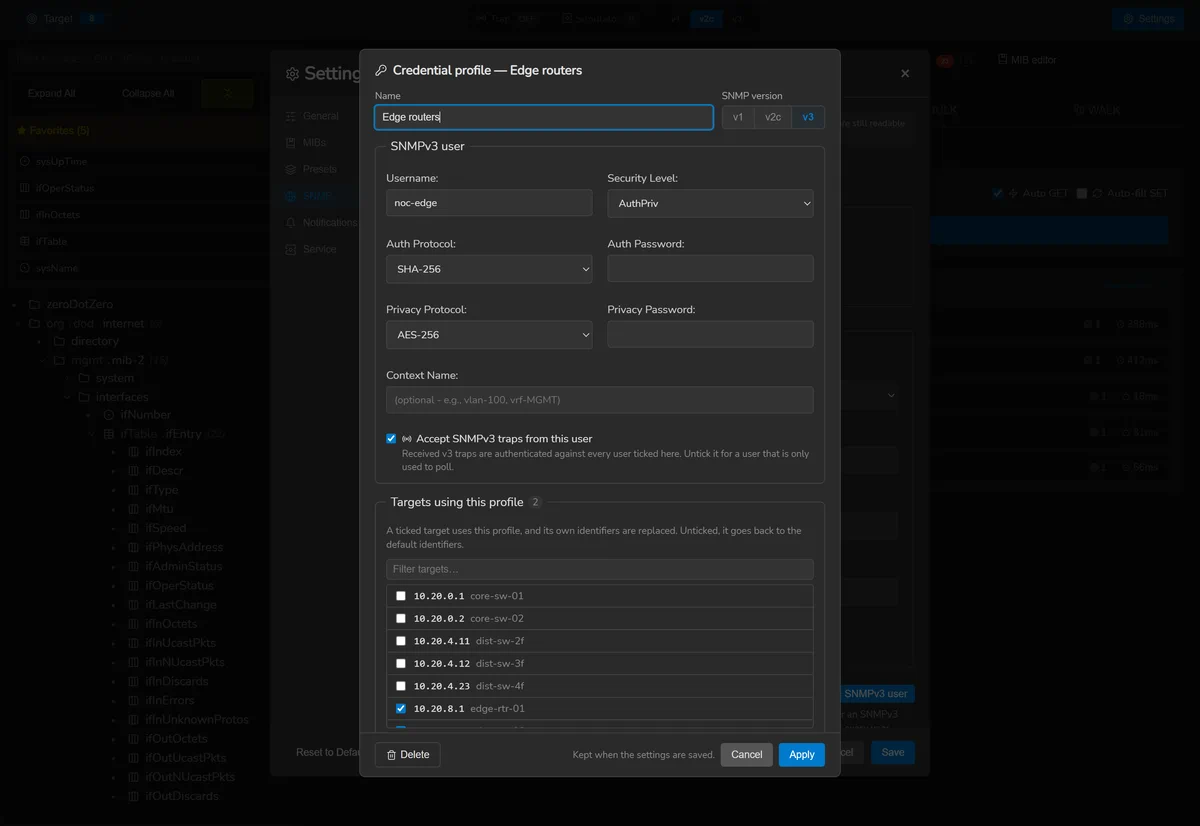Select ifDescr column icon in MIB tree
Viewport: 1200px width, 826px height.
pos(134,471)
